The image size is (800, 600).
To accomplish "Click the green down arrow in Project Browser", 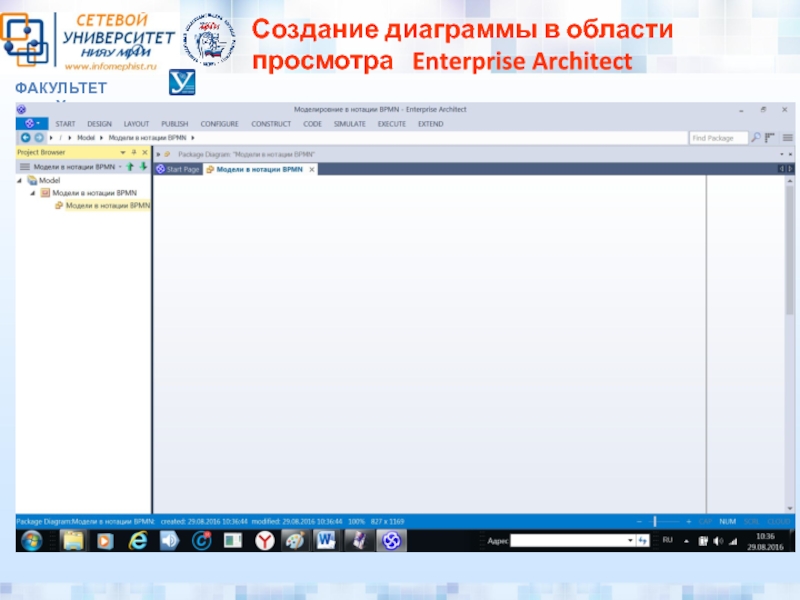I will [143, 167].
